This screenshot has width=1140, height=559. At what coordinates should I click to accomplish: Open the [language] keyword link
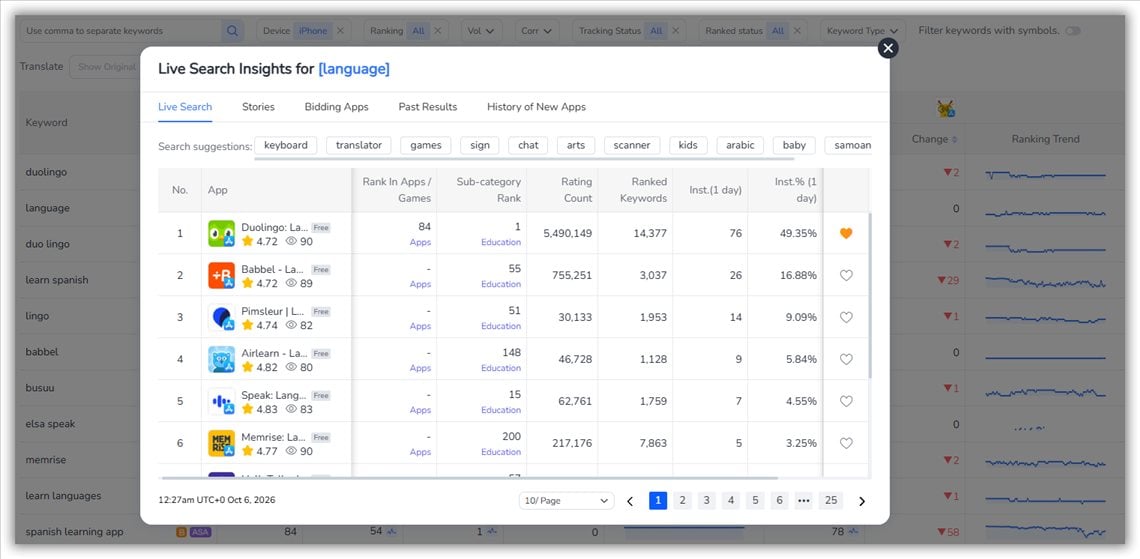coord(354,69)
